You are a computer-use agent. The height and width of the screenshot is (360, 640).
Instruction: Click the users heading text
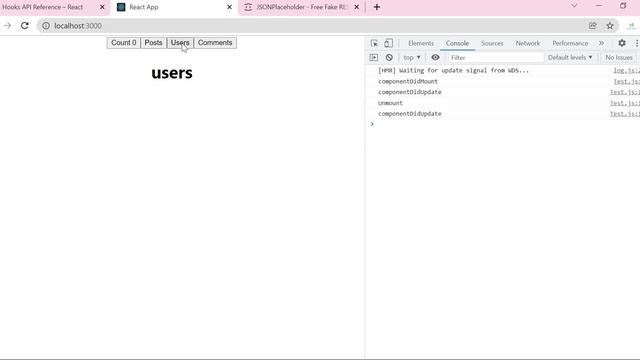point(172,73)
